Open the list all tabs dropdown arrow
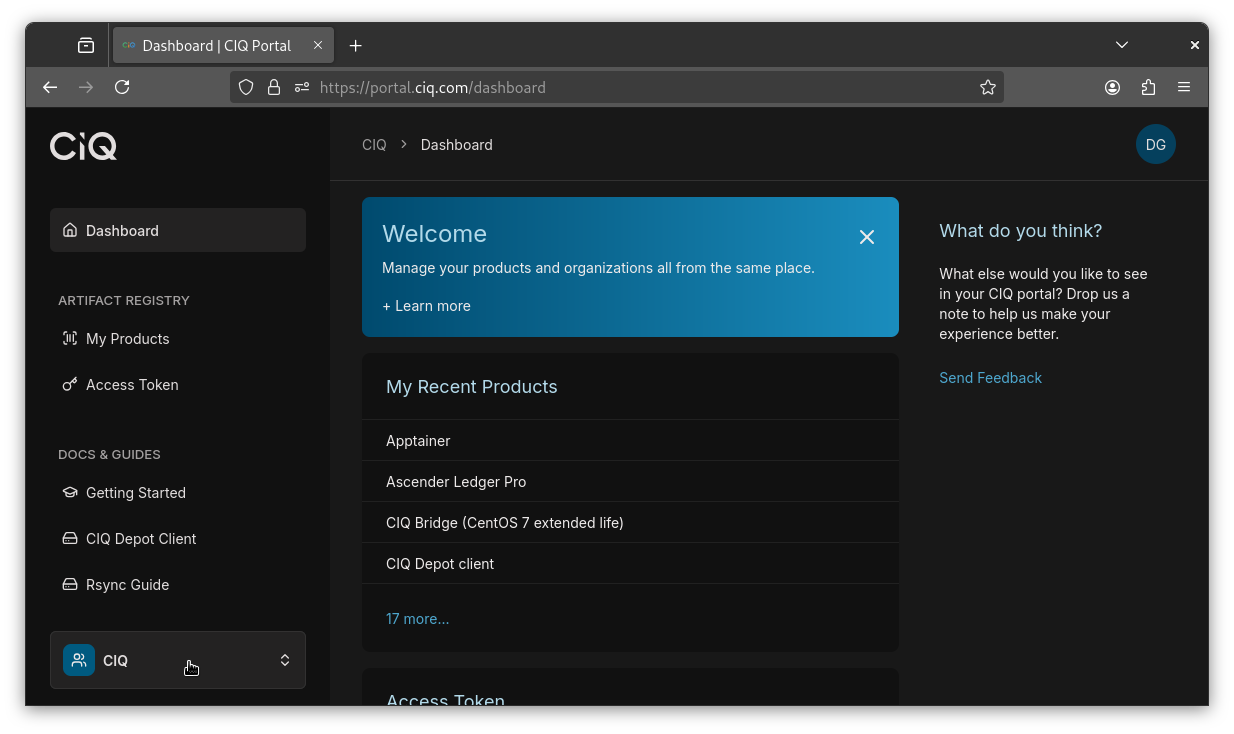1234x734 pixels. [1122, 45]
